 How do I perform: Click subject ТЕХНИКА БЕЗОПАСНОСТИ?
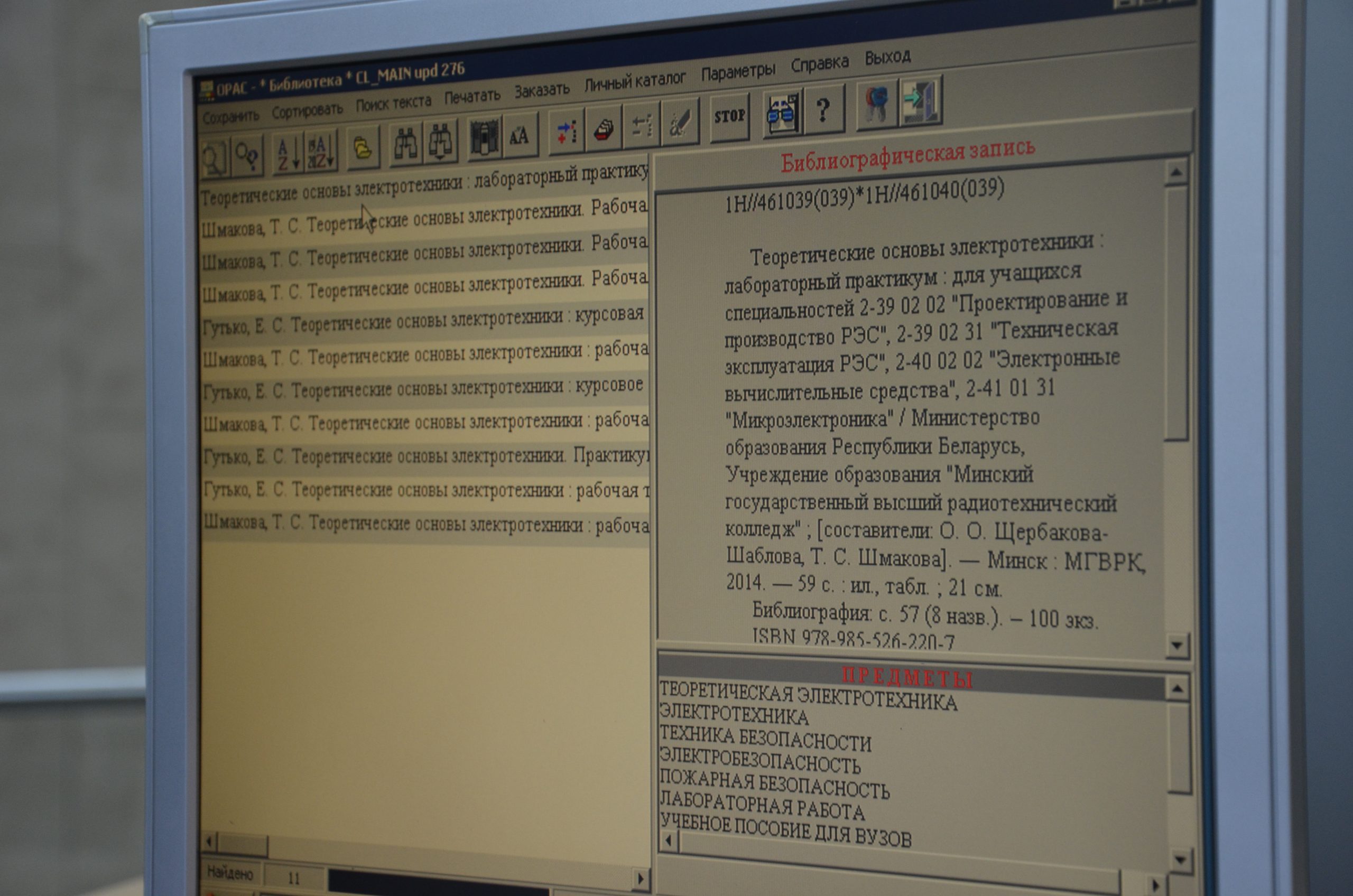click(765, 738)
